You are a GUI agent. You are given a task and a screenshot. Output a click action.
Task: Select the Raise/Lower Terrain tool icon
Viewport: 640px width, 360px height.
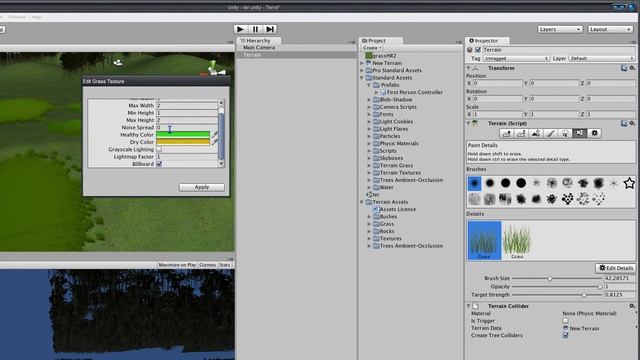coord(507,133)
